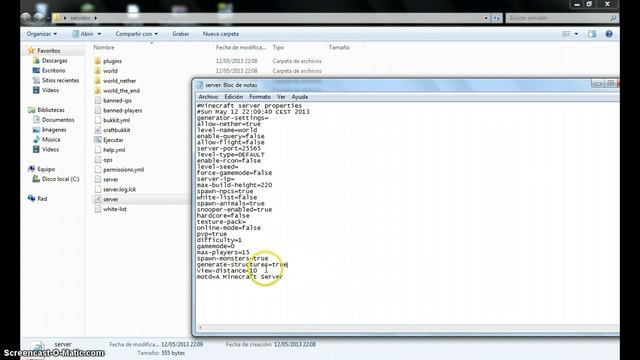Viewport: 640px width, 360px height.
Task: Select Equipo in the navigation pane
Action: coord(46,169)
